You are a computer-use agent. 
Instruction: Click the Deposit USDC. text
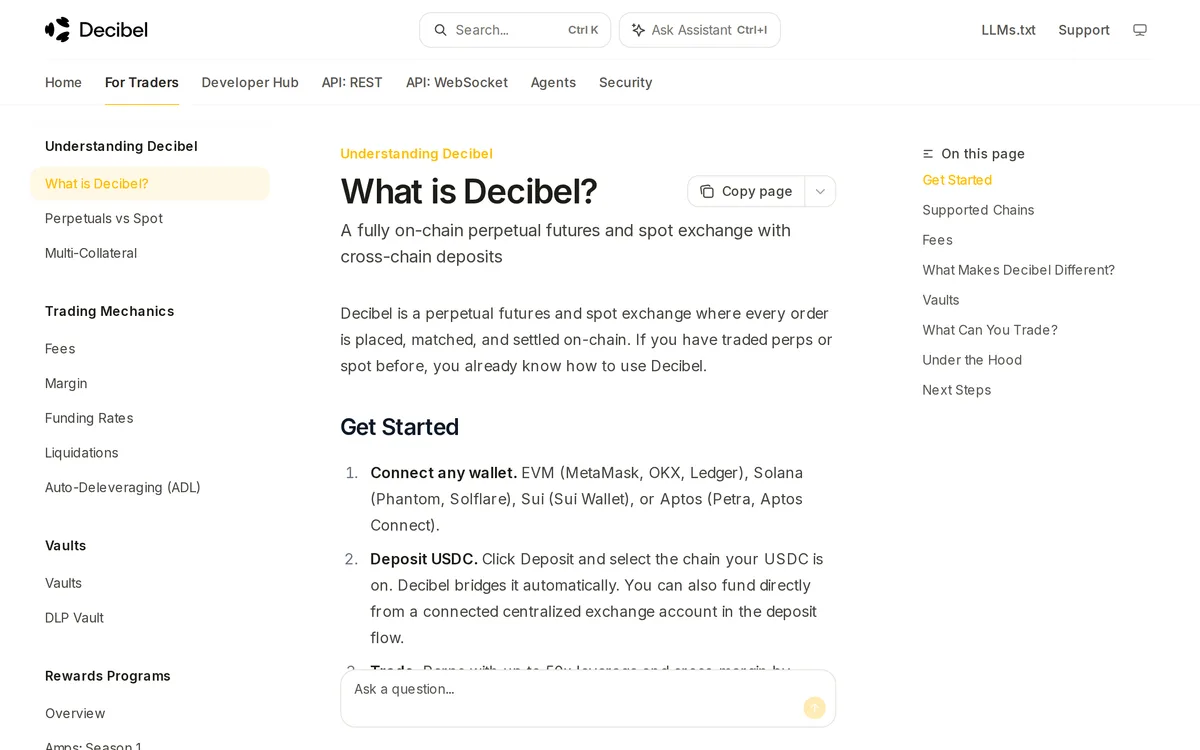coord(424,559)
